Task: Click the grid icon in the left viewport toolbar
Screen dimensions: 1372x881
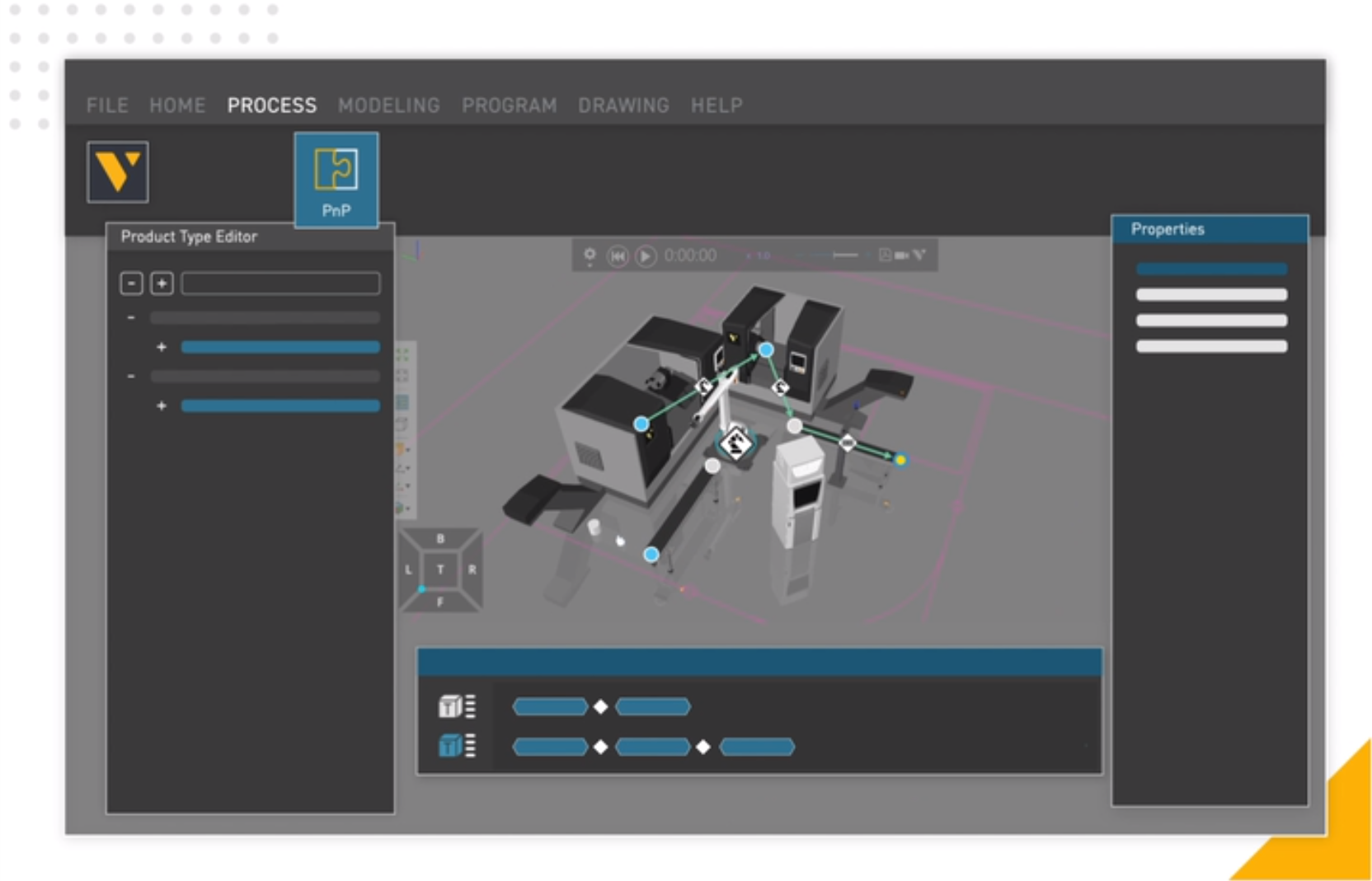Action: click(x=403, y=401)
